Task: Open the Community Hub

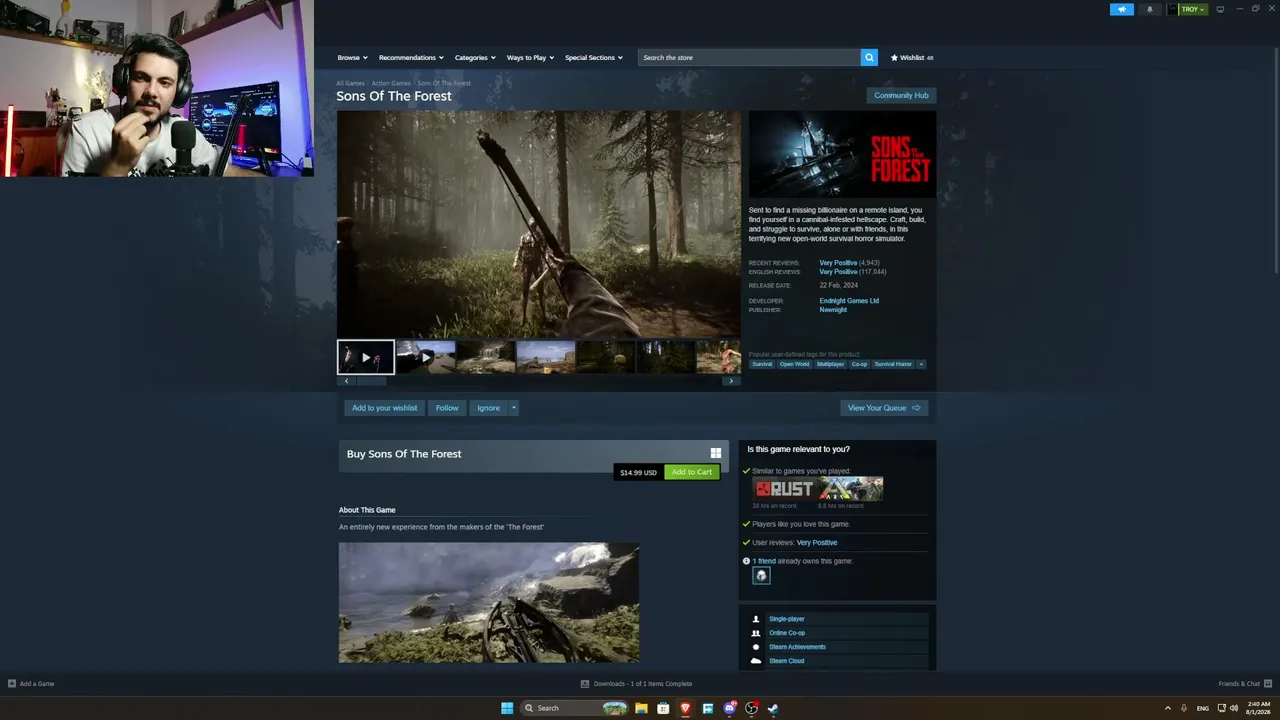Action: click(x=901, y=96)
